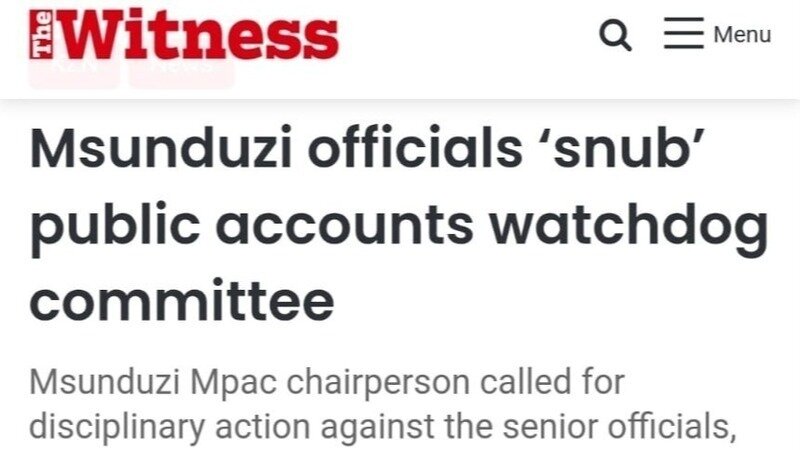Click the faded pink button under the logo's left side
800x450 pixels.
tap(72, 72)
